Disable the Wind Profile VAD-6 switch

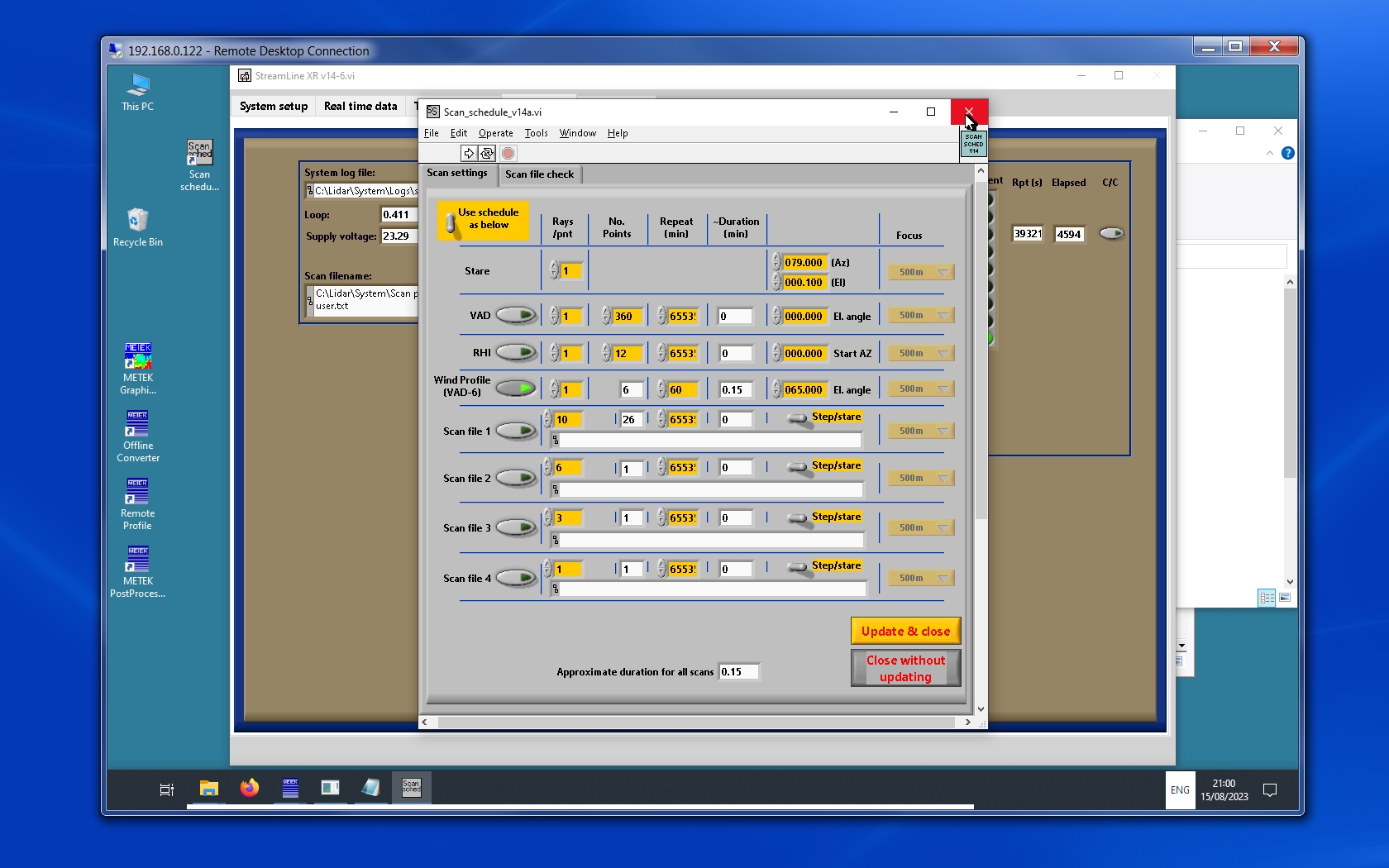(x=517, y=388)
